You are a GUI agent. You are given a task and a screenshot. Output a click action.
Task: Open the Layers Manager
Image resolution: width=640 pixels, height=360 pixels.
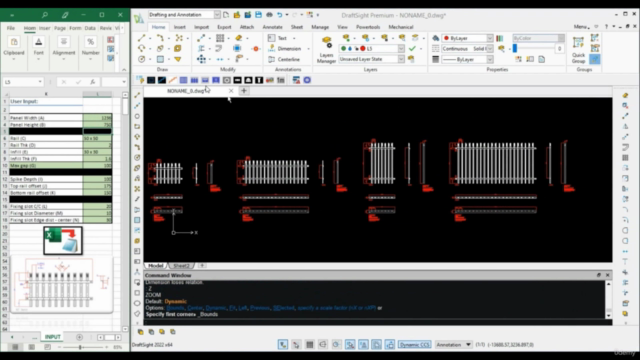pos(326,49)
